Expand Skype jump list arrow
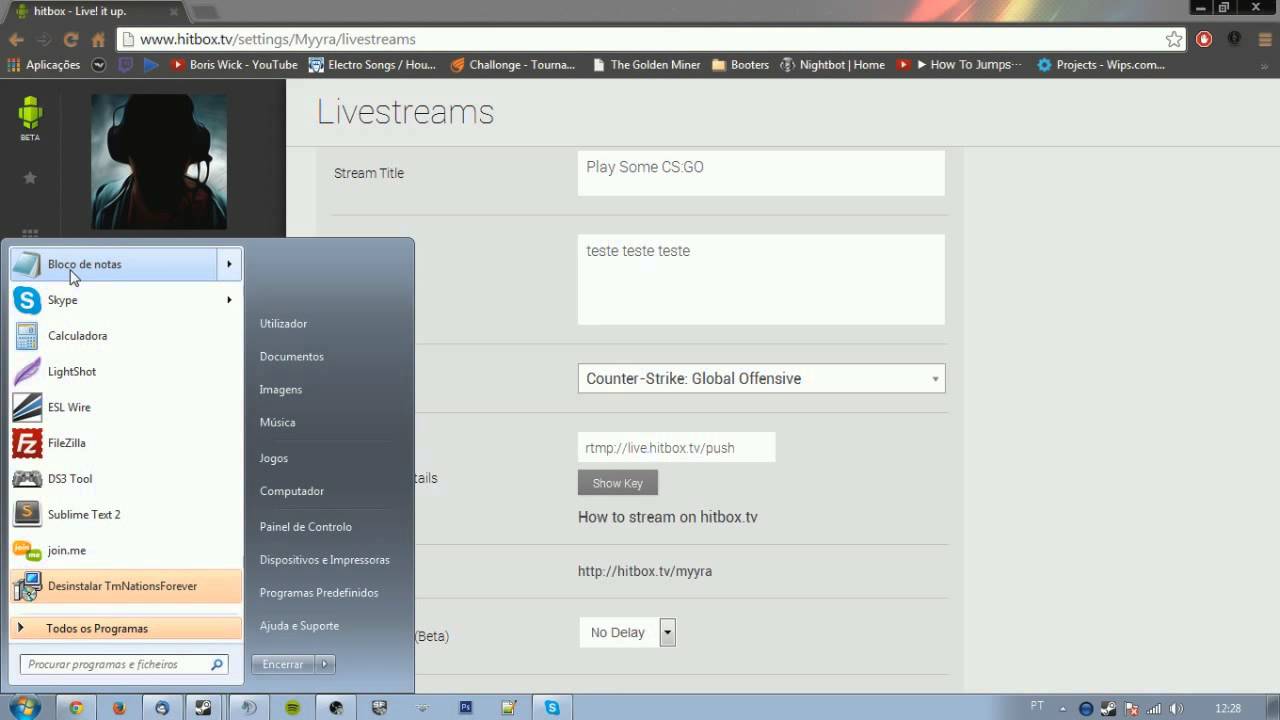The width and height of the screenshot is (1280, 720). pyautogui.click(x=229, y=300)
